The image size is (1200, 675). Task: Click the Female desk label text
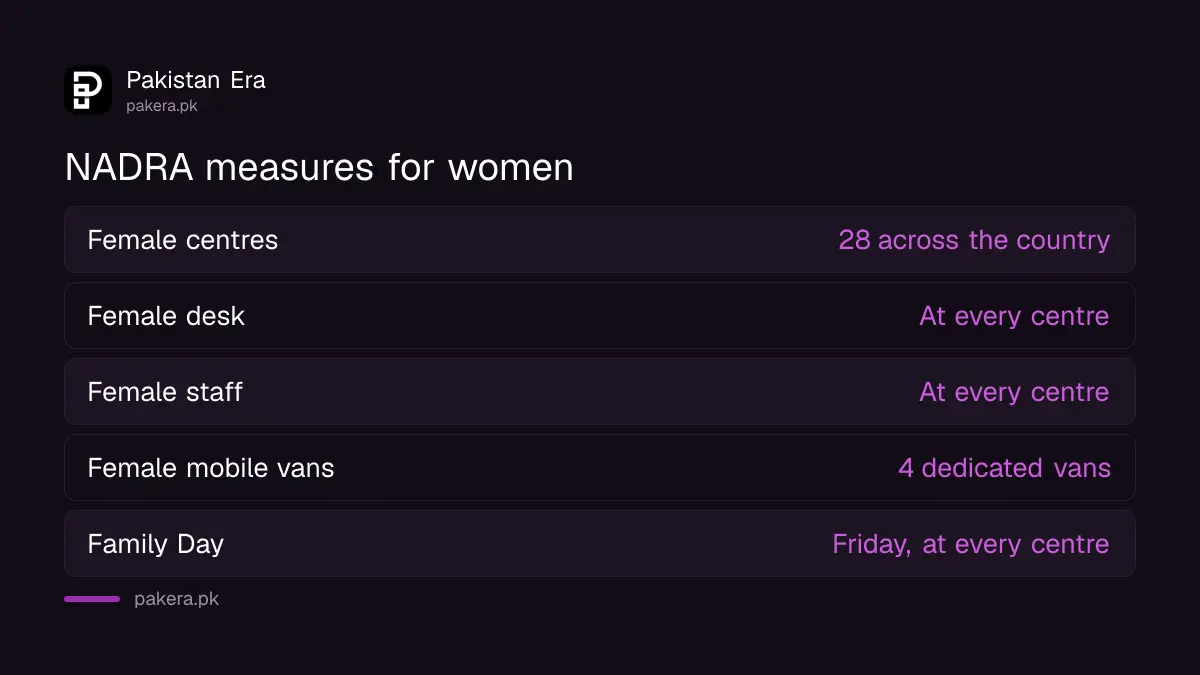166,316
